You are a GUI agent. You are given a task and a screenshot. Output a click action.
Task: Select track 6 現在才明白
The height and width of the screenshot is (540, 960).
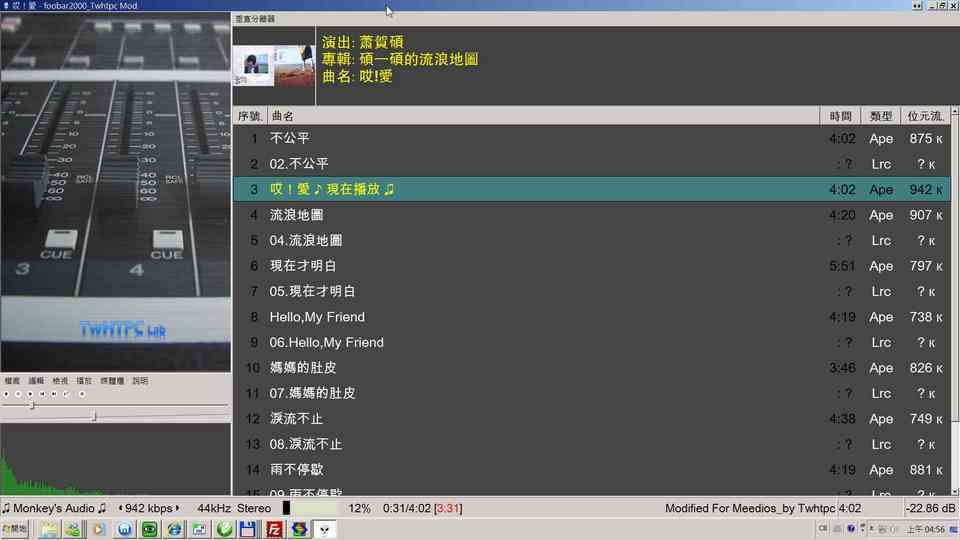click(x=591, y=266)
